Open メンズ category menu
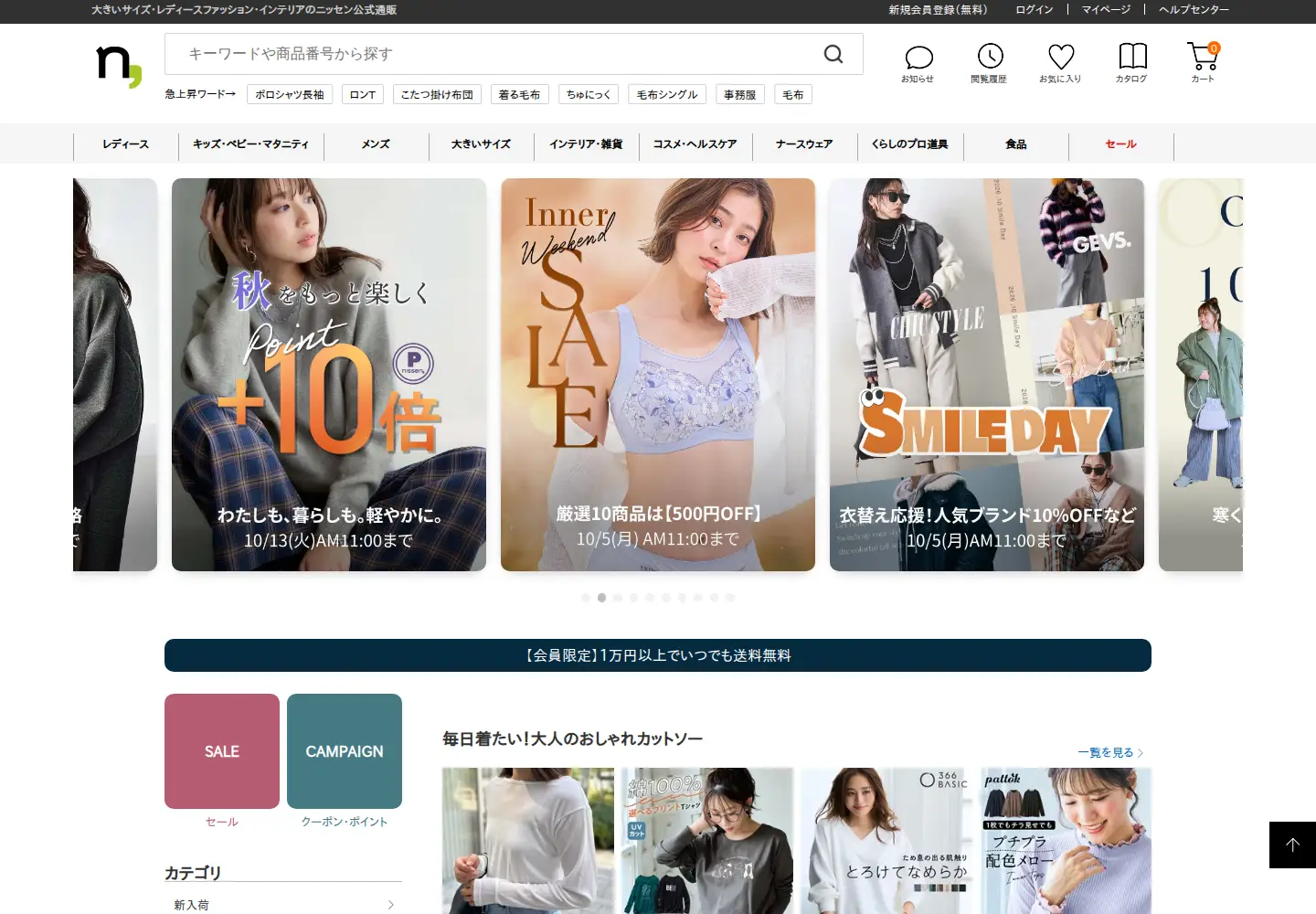The width and height of the screenshot is (1316, 914). click(376, 144)
